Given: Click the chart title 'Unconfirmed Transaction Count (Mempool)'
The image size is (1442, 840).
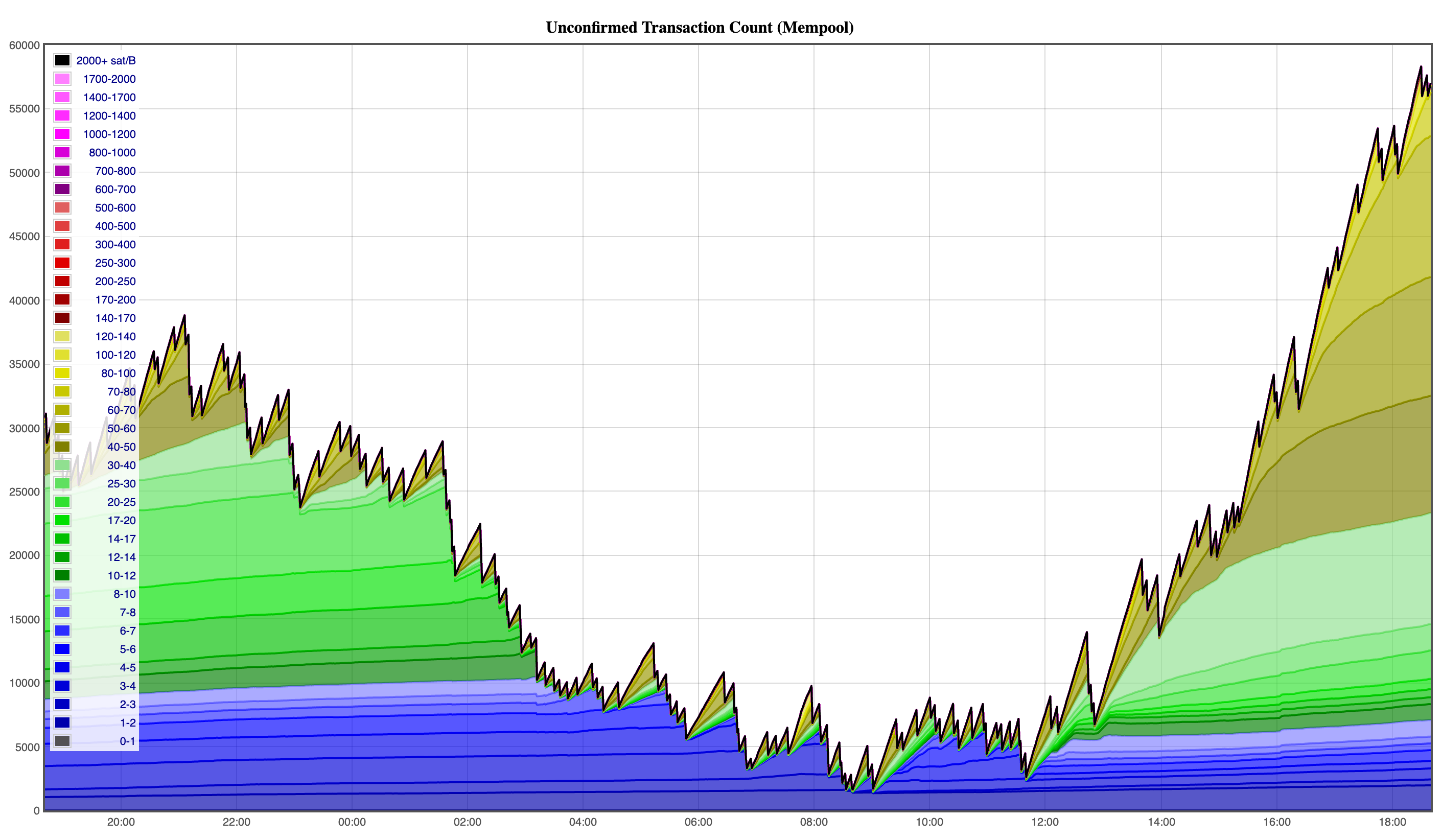Looking at the screenshot, I should point(699,28).
